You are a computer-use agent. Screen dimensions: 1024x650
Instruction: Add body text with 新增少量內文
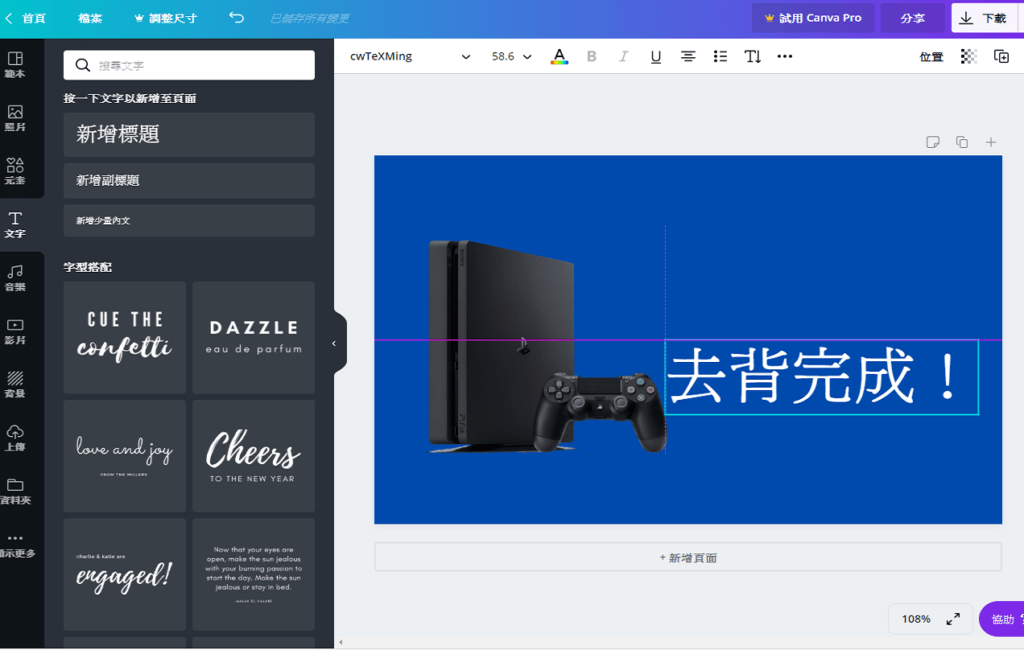click(x=189, y=221)
